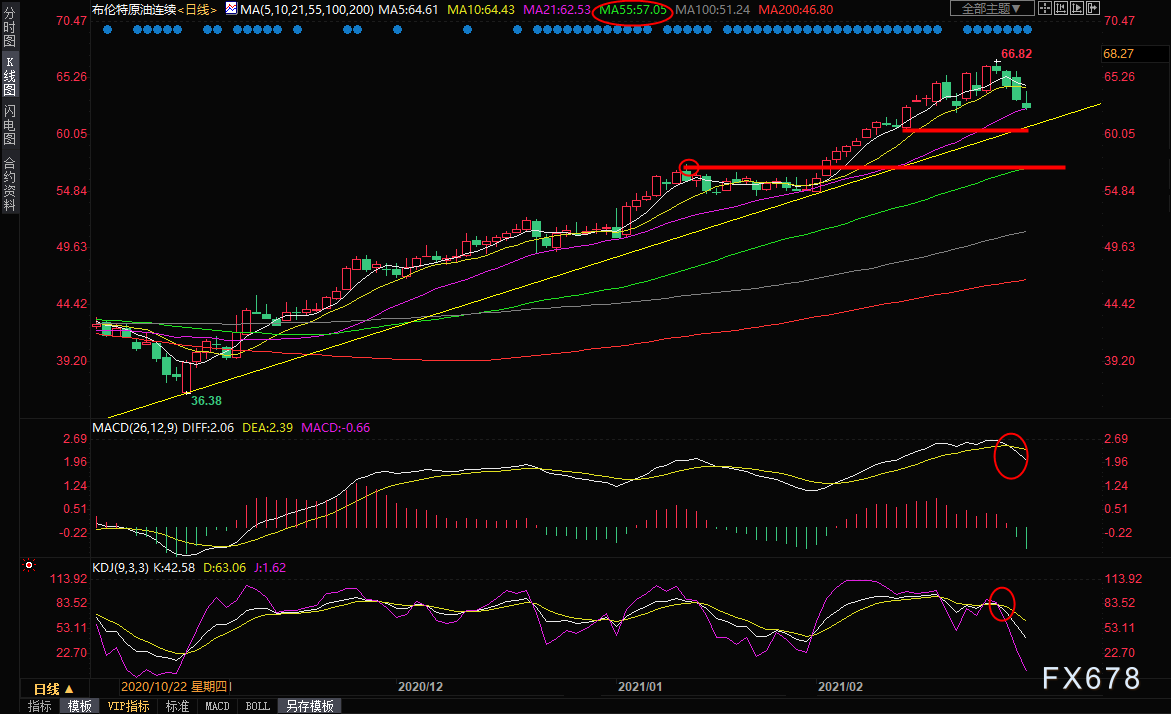Apply the BOLL template button
Viewport: 1171px width, 714px height.
tap(258, 706)
